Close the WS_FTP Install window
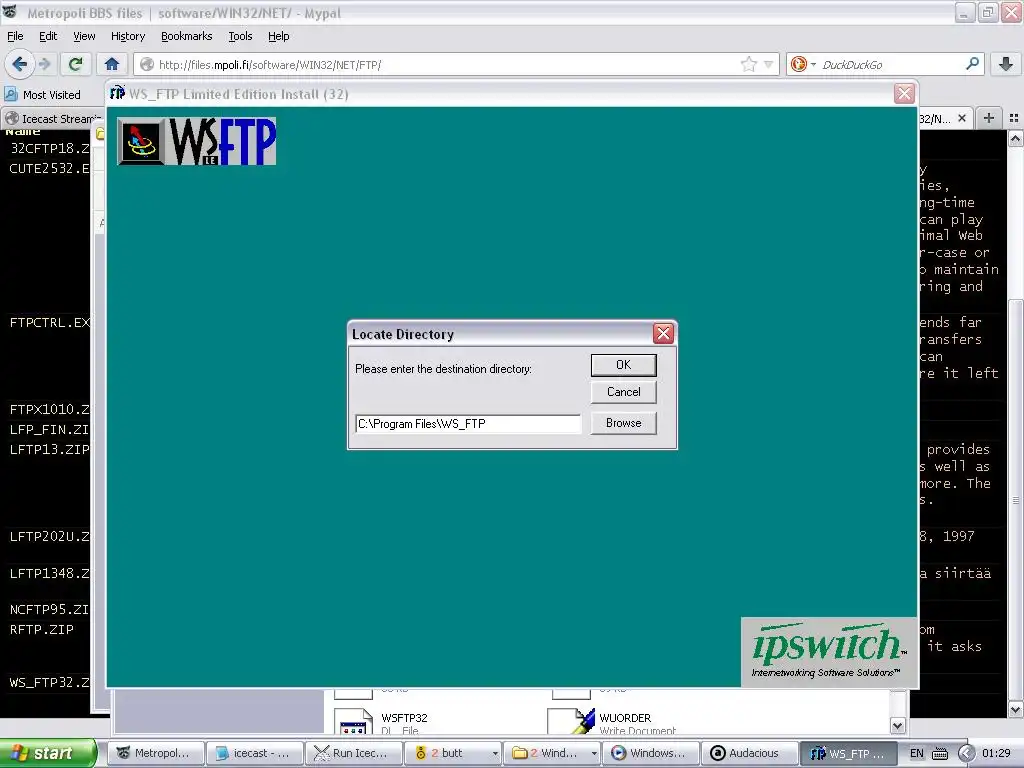The image size is (1024, 768). point(904,93)
